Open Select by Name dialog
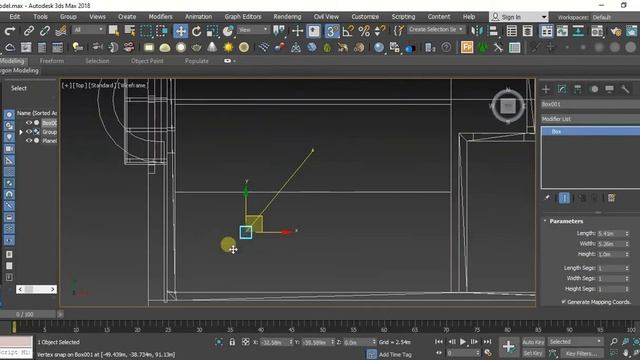Viewport: 640px width, 360px height. pyautogui.click(x=130, y=31)
